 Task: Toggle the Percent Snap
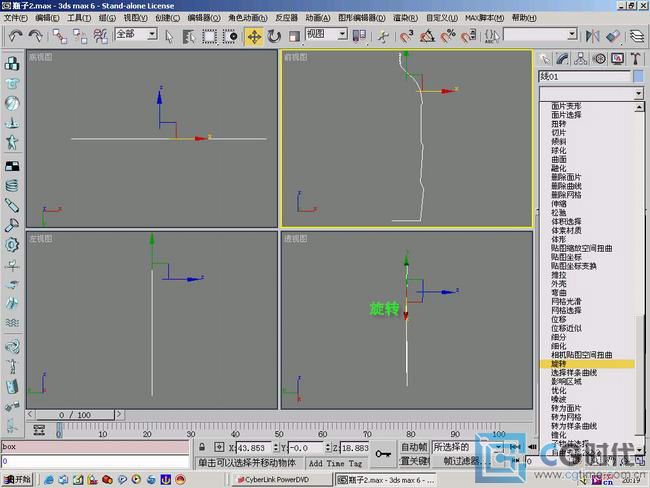point(448,36)
